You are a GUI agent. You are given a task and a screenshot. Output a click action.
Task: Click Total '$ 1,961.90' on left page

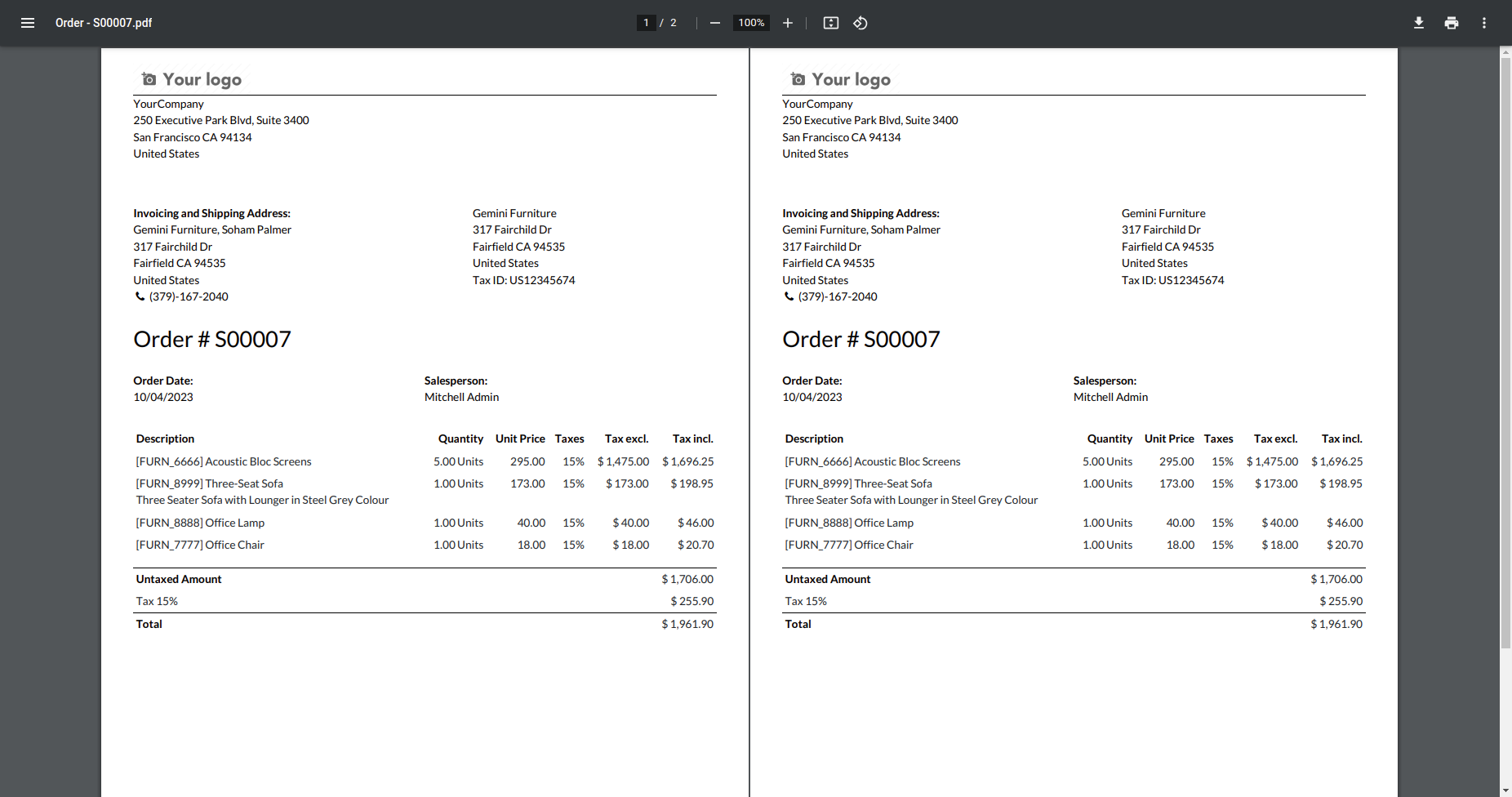tap(687, 624)
